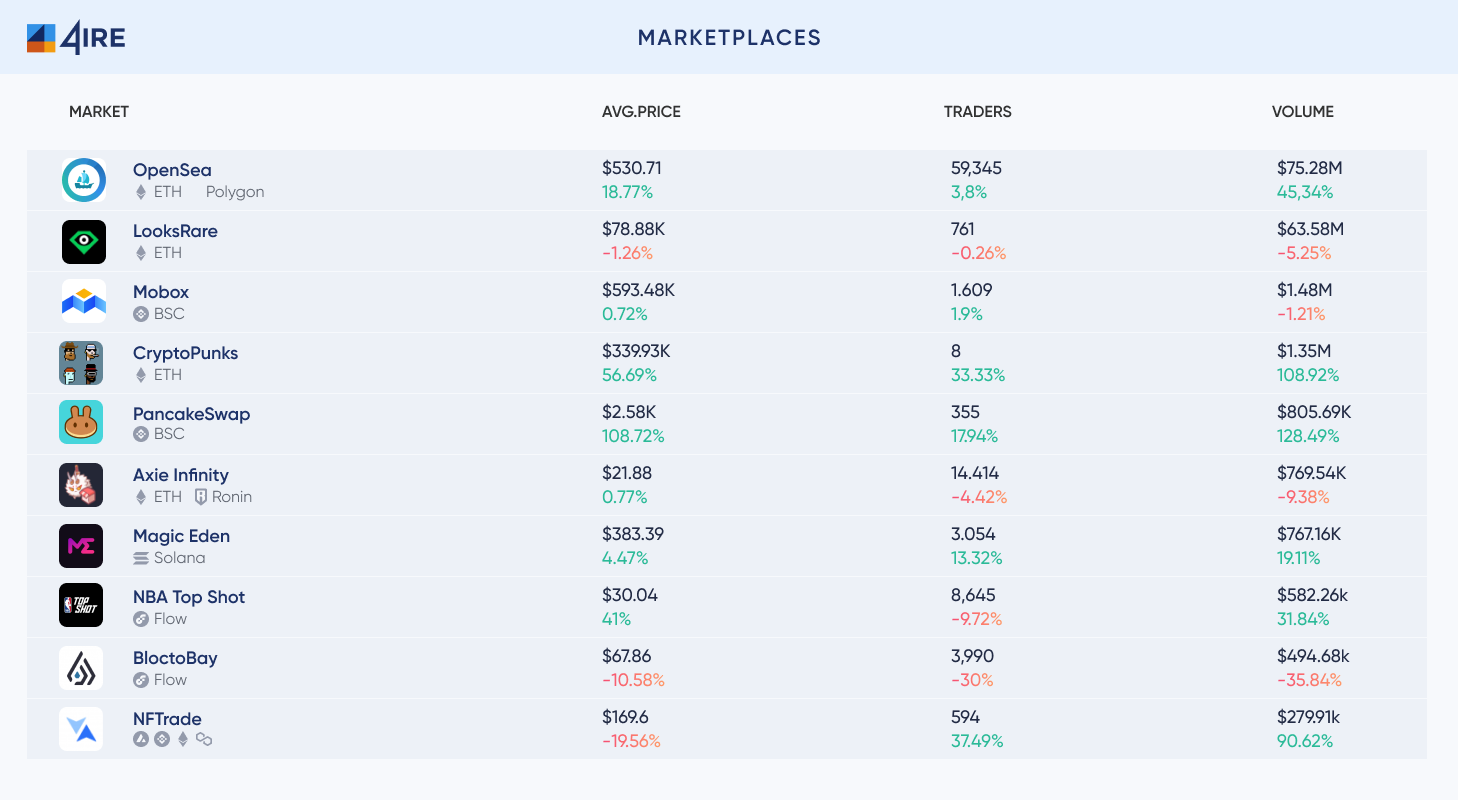The width and height of the screenshot is (1458, 800).
Task: Click the ETH chain icon under Axie Infinity
Action: pos(141,497)
